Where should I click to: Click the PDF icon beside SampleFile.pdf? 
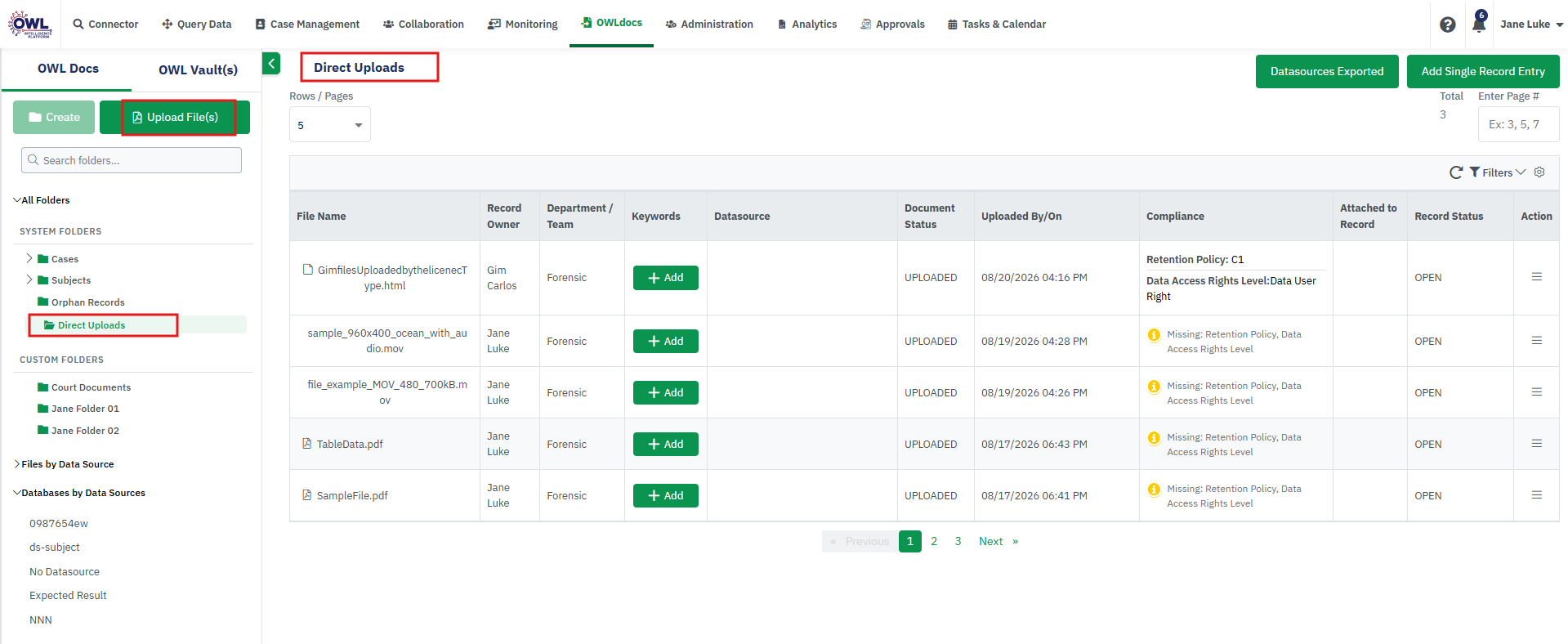click(307, 495)
